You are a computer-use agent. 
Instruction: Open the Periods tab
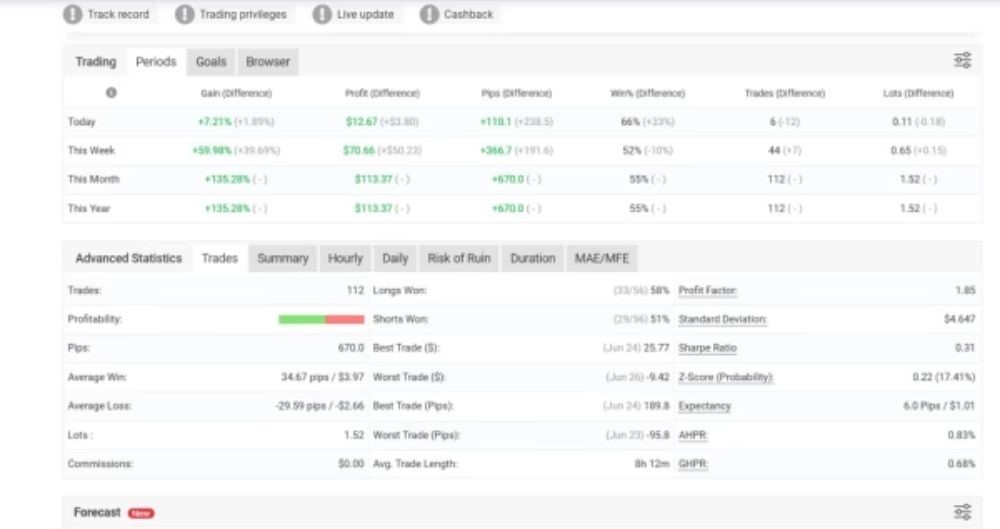[156, 62]
